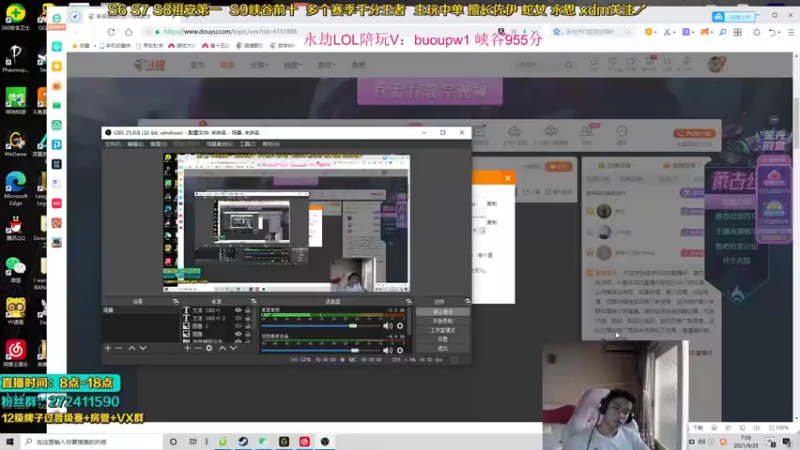Screen dimensions: 800x450
Task: Toggle lock on 文本 (GDI+) source
Action: [248, 310]
